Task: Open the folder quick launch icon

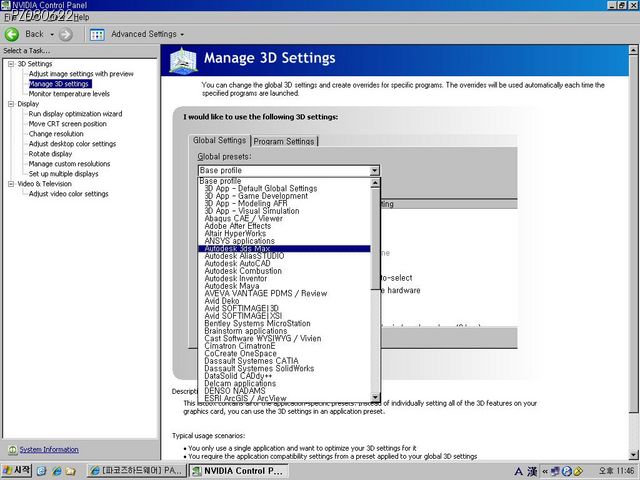Action: pos(71,471)
